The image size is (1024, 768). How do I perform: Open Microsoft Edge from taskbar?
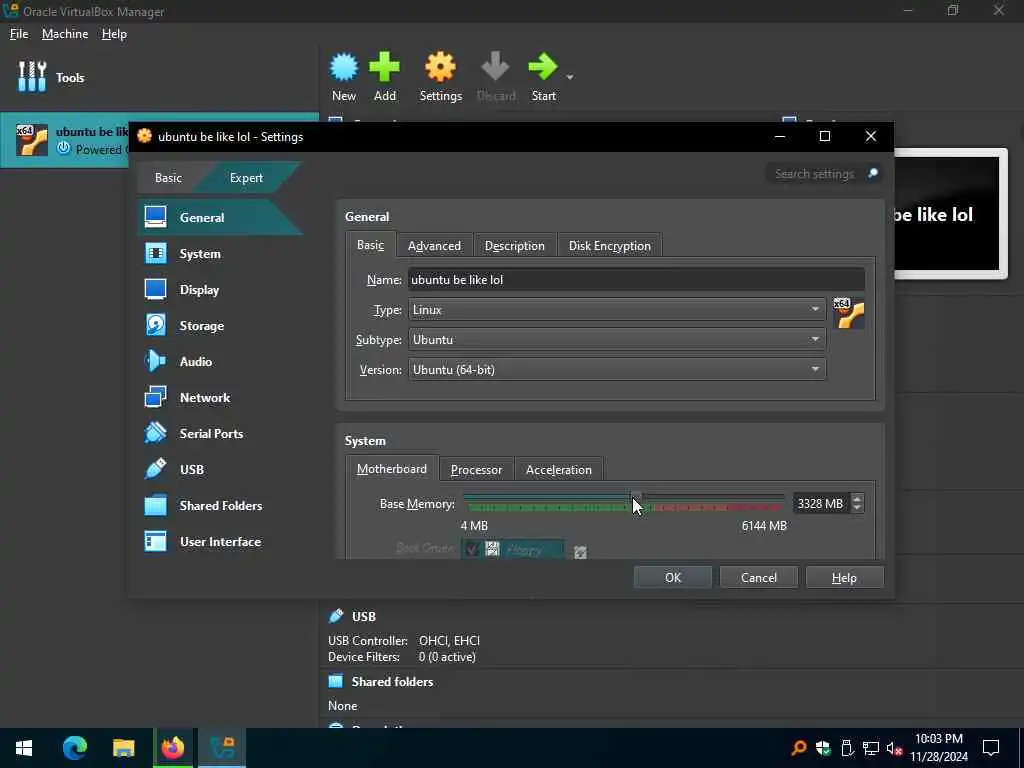click(74, 748)
